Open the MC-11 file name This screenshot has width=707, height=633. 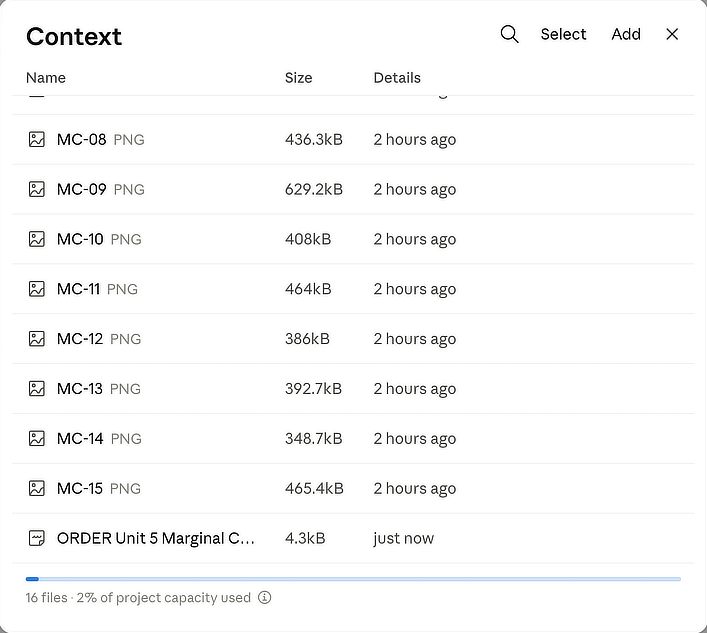[78, 289]
